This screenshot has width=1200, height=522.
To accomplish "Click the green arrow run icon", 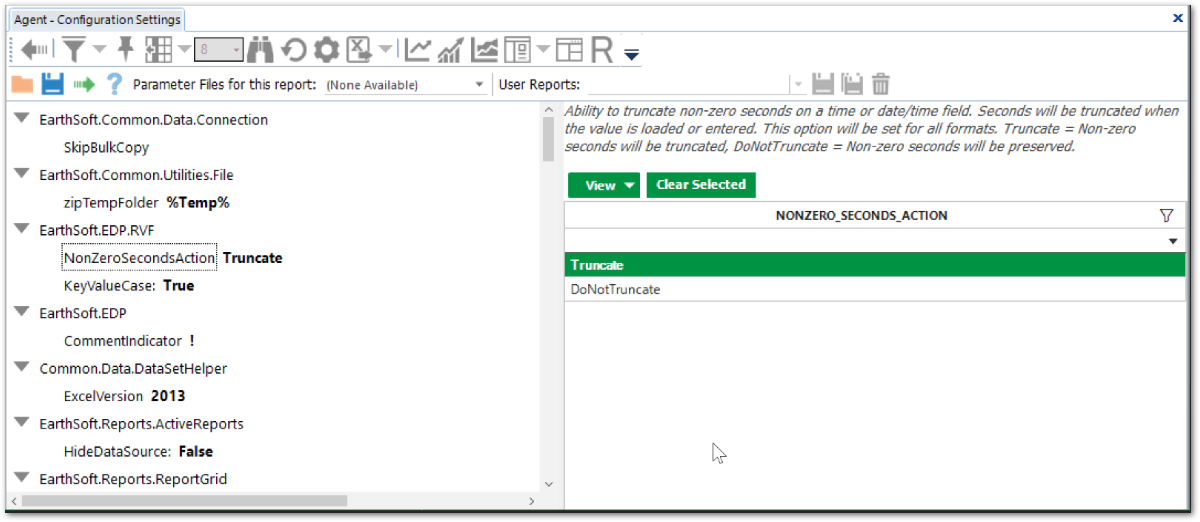I will pyautogui.click(x=84, y=84).
